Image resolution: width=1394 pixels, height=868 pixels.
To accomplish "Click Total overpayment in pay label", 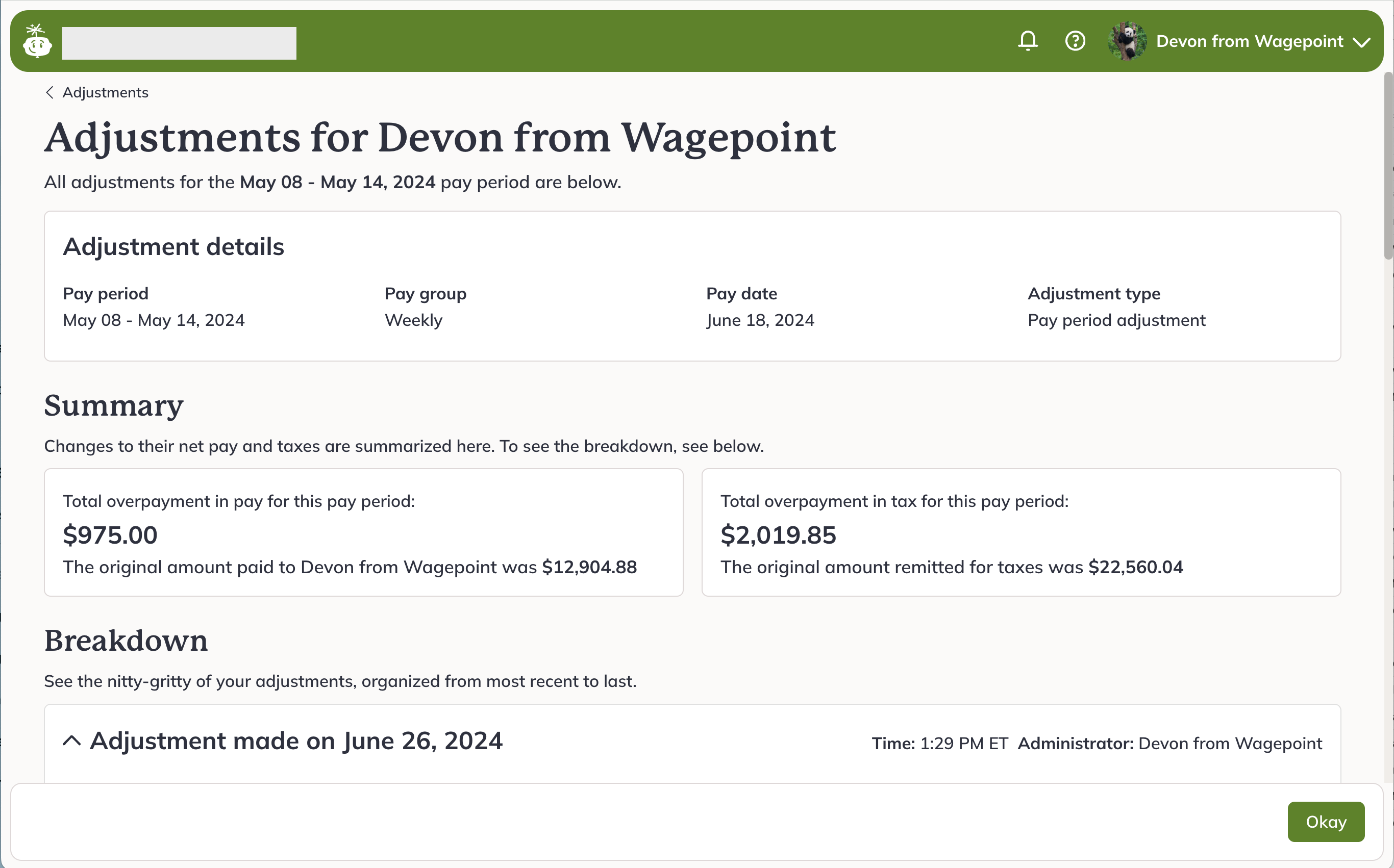I will [x=239, y=501].
